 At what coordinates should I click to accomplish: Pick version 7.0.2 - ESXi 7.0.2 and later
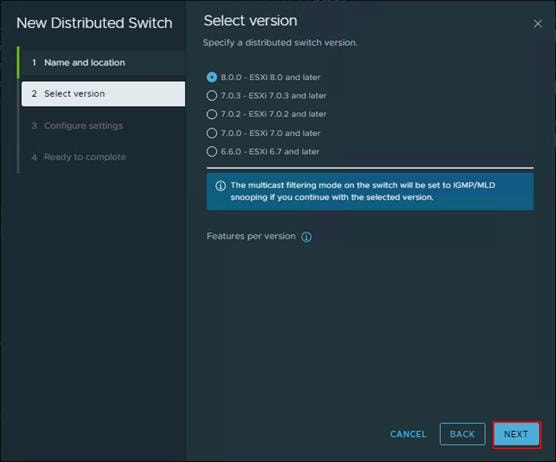click(212, 114)
